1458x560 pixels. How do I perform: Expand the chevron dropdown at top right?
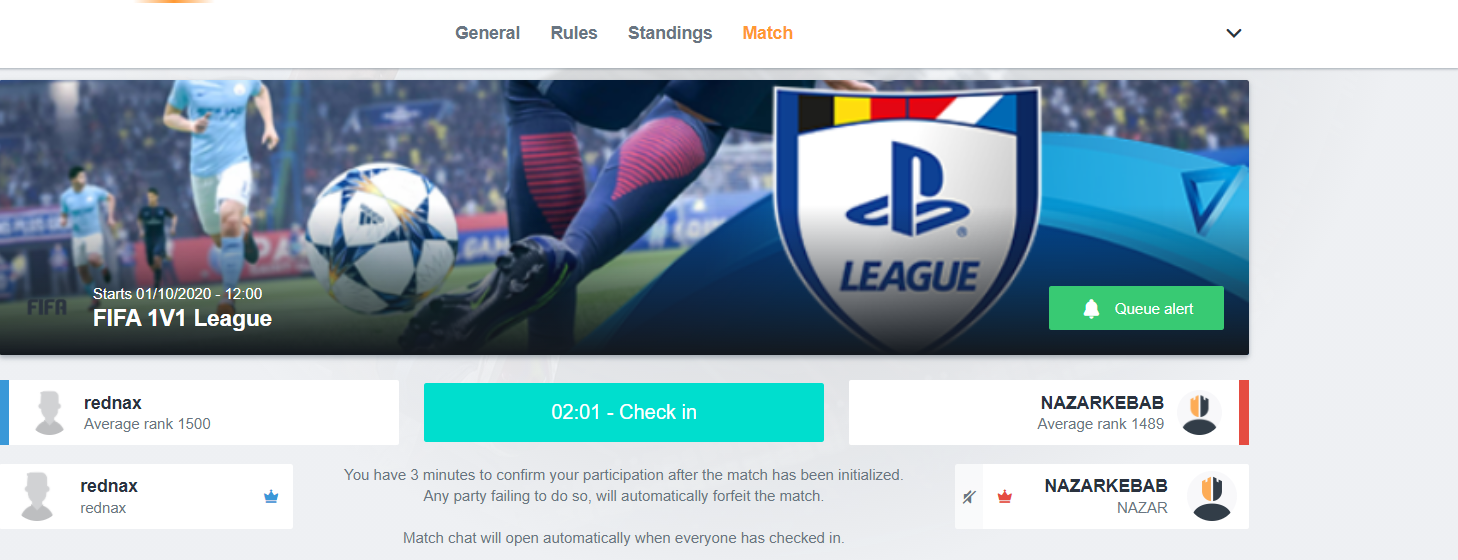pyautogui.click(x=1234, y=33)
